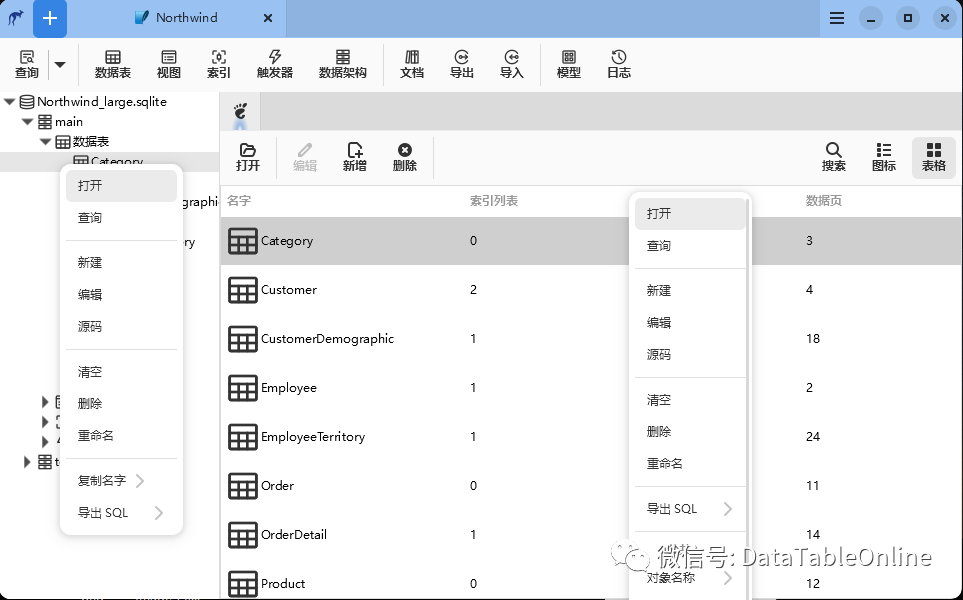Image resolution: width=963 pixels, height=600 pixels.
Task: Choose 删除 in the right context menu
Action: click(x=690, y=431)
